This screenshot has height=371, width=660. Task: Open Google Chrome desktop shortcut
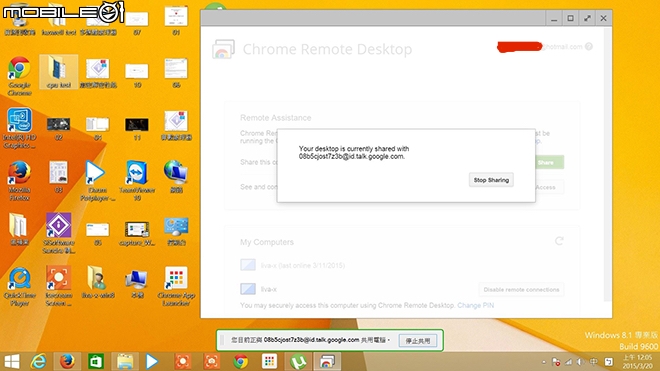pyautogui.click(x=19, y=76)
